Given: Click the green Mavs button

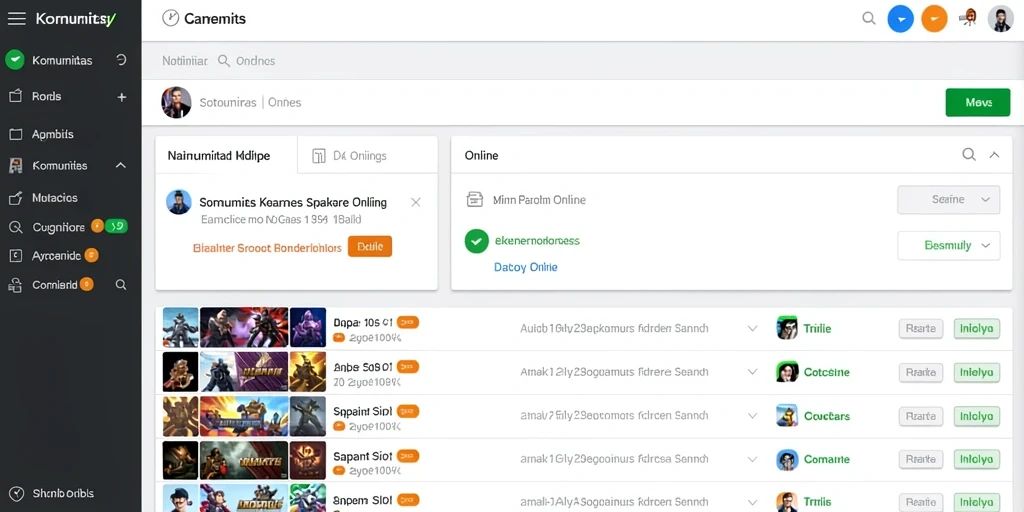Looking at the screenshot, I should 978,103.
